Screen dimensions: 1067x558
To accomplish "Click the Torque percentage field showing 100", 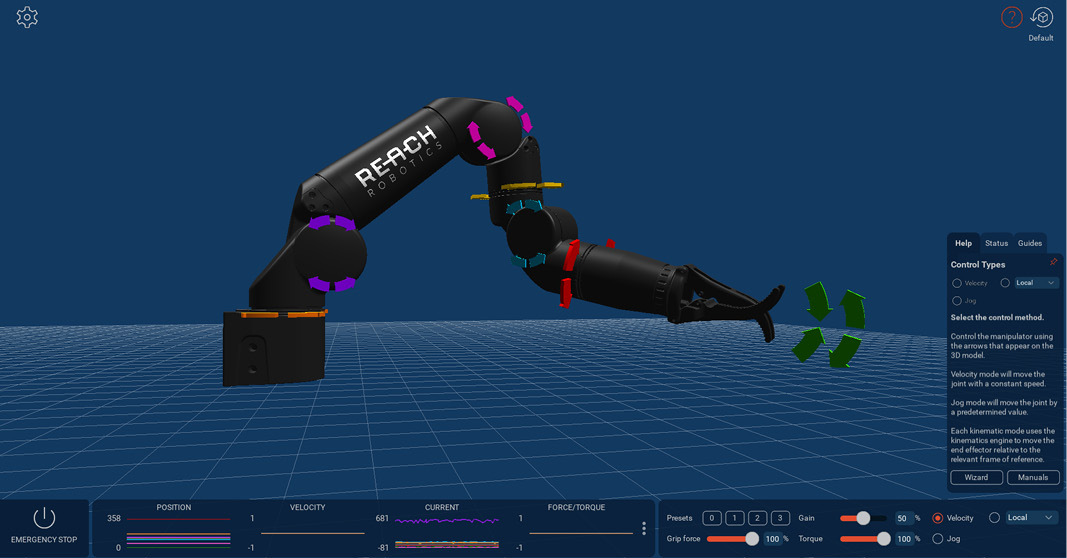I will point(904,538).
